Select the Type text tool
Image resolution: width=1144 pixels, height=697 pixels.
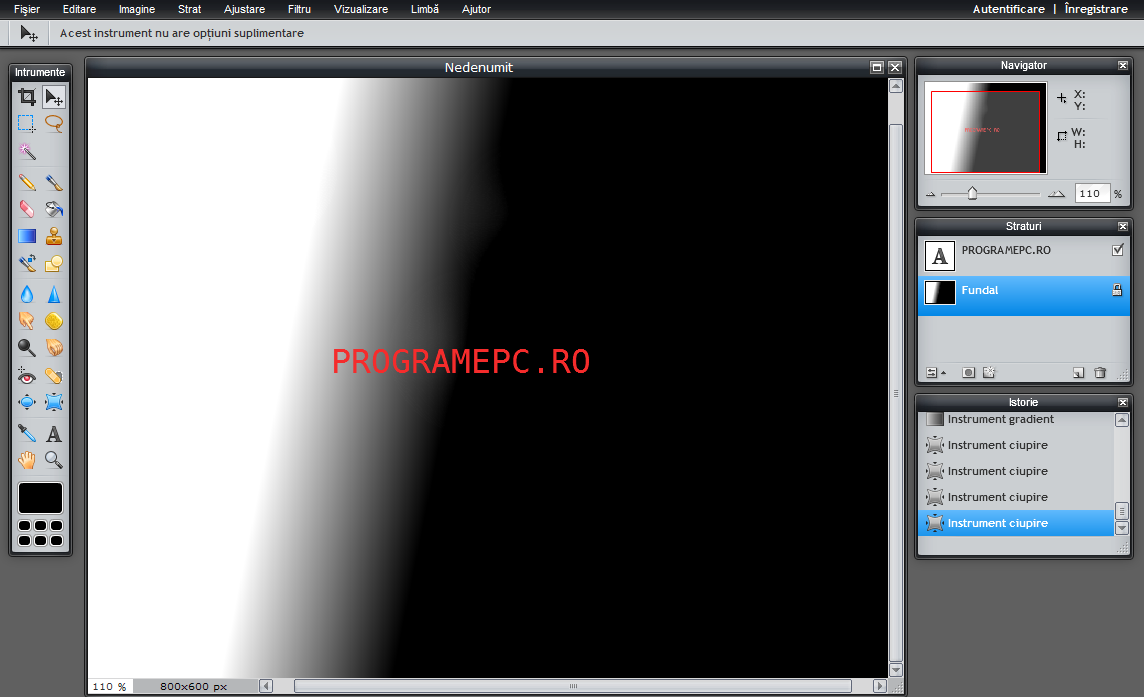[54, 434]
